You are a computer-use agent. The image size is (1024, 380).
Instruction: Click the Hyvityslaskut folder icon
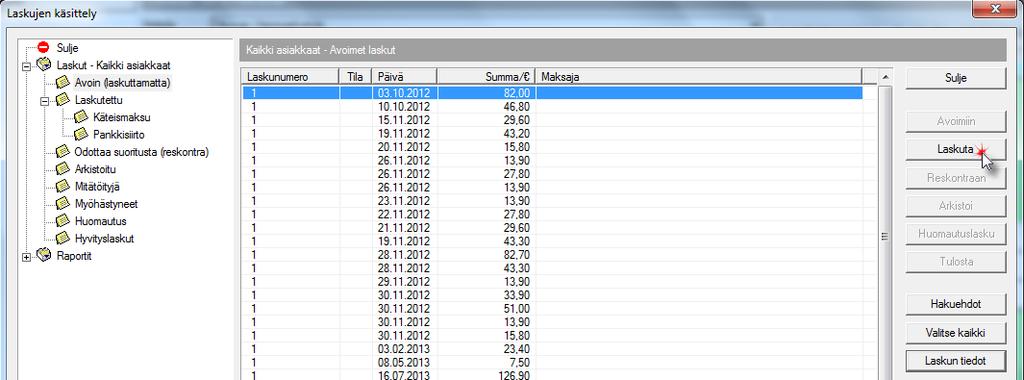pos(63,238)
